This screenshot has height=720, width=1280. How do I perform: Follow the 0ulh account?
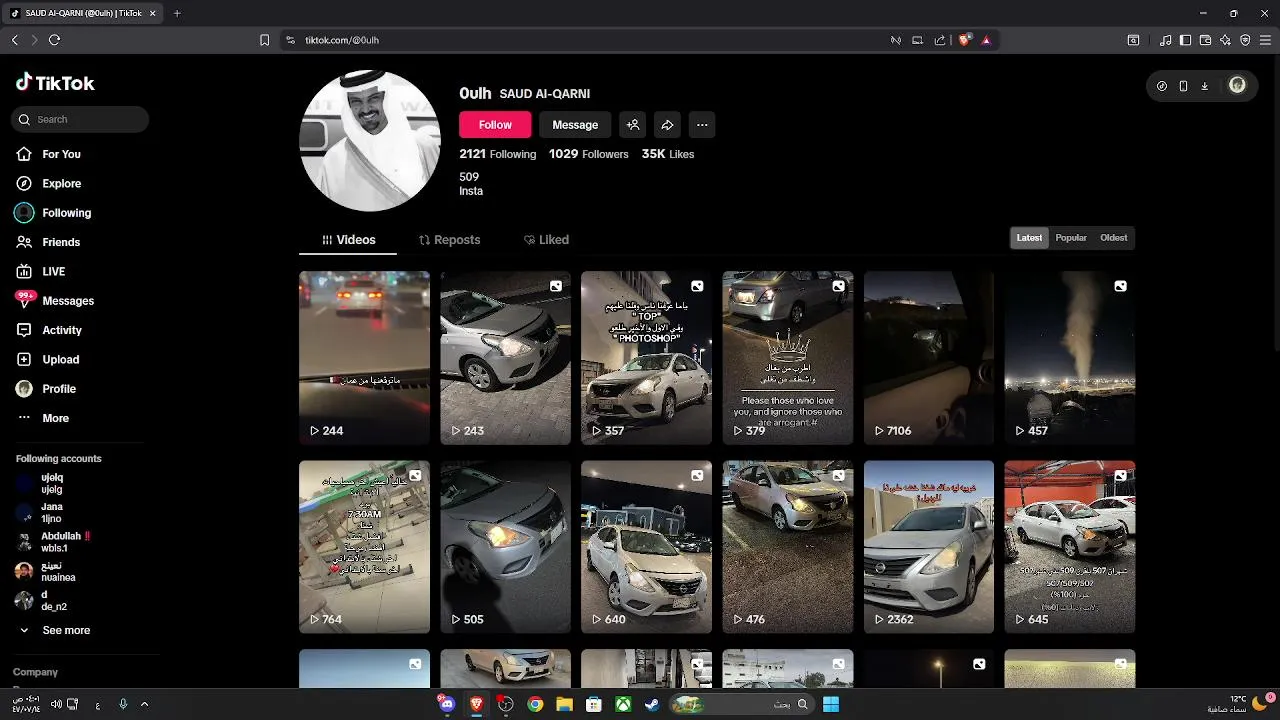tap(495, 125)
